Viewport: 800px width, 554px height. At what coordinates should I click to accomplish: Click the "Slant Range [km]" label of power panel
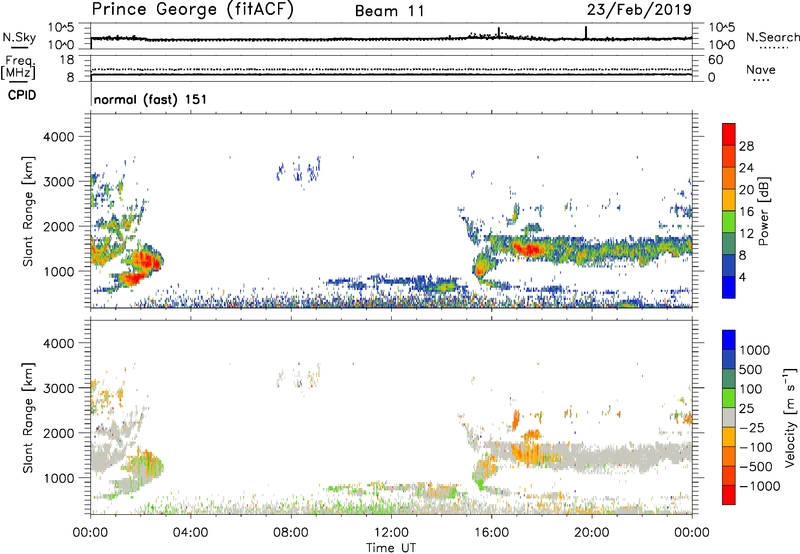(x=28, y=212)
